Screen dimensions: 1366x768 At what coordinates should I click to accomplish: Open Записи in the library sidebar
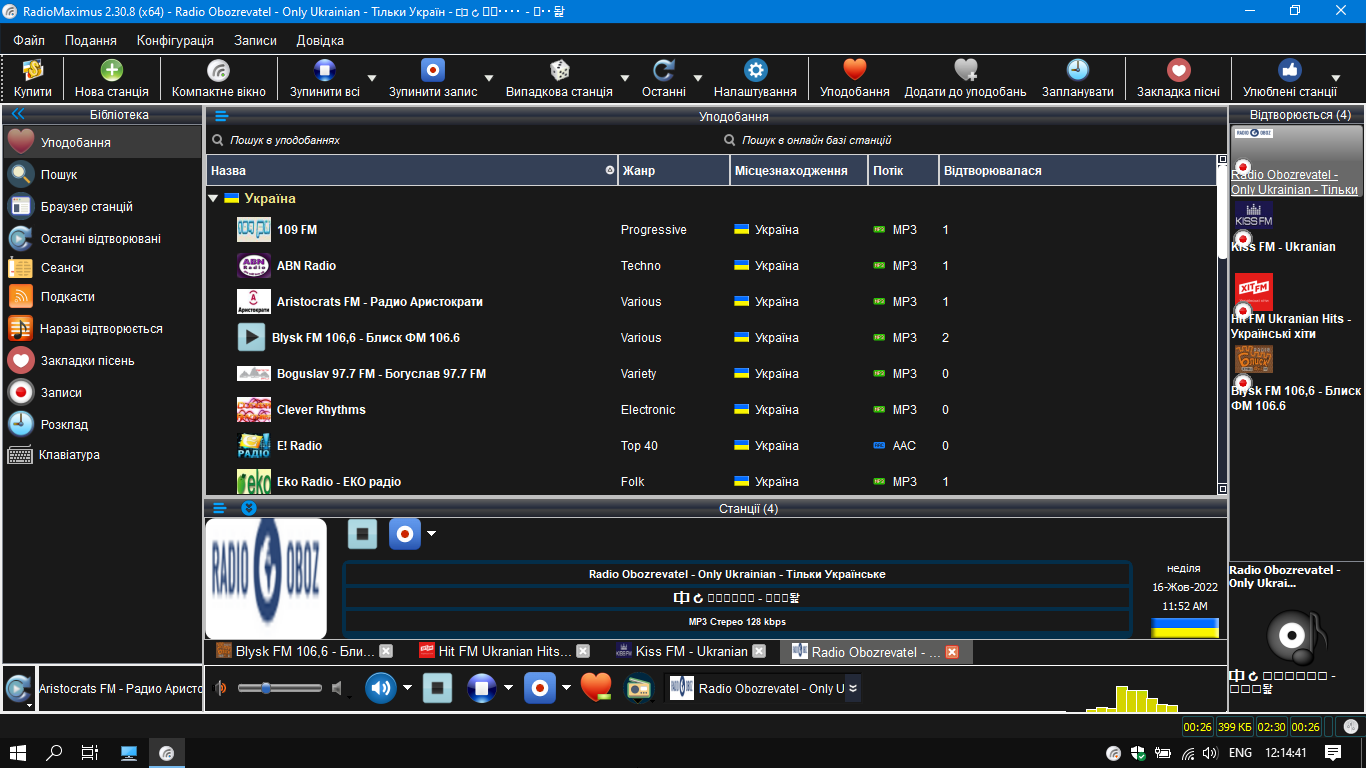(x=102, y=392)
